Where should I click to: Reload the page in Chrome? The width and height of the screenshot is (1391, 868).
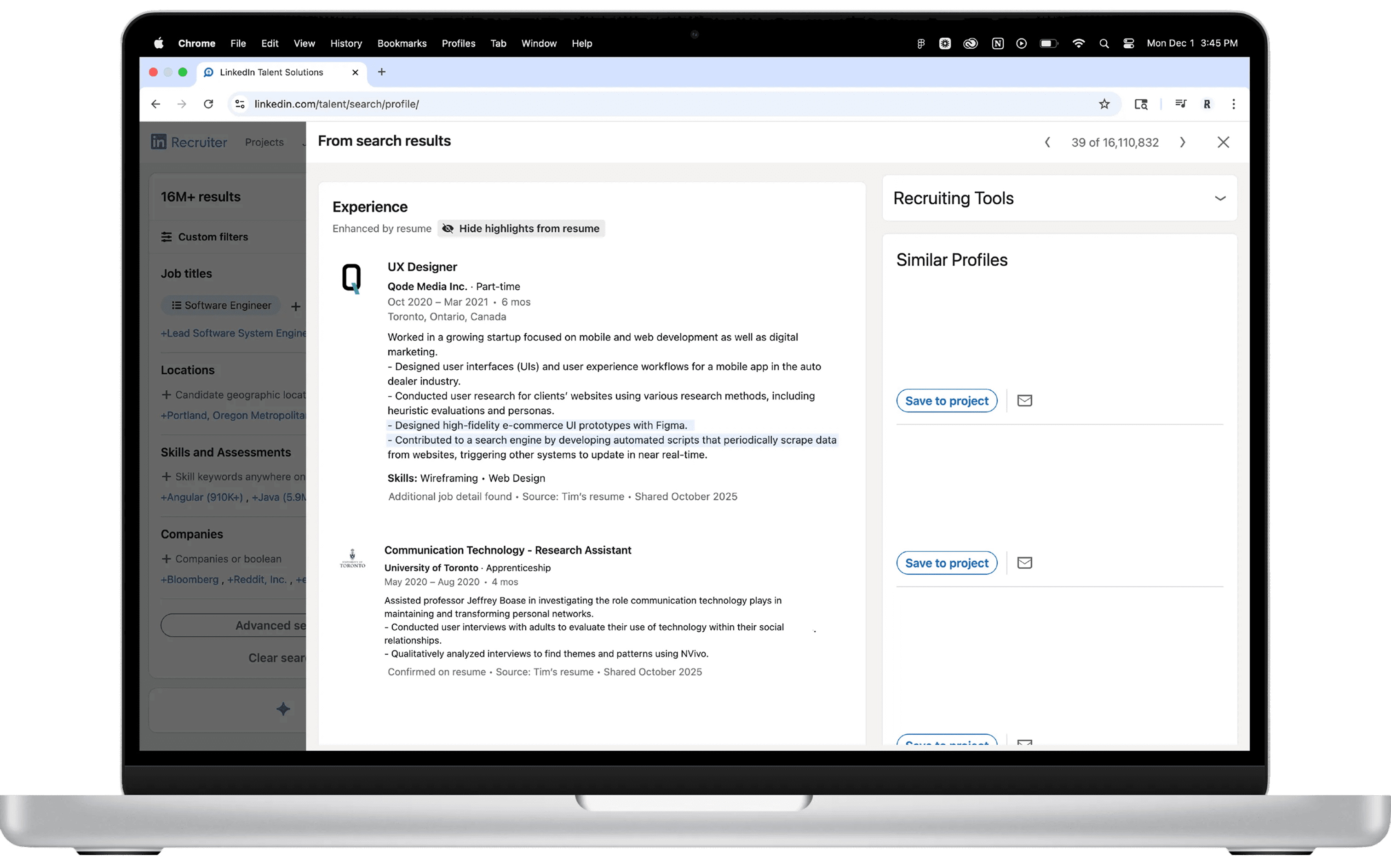[208, 104]
